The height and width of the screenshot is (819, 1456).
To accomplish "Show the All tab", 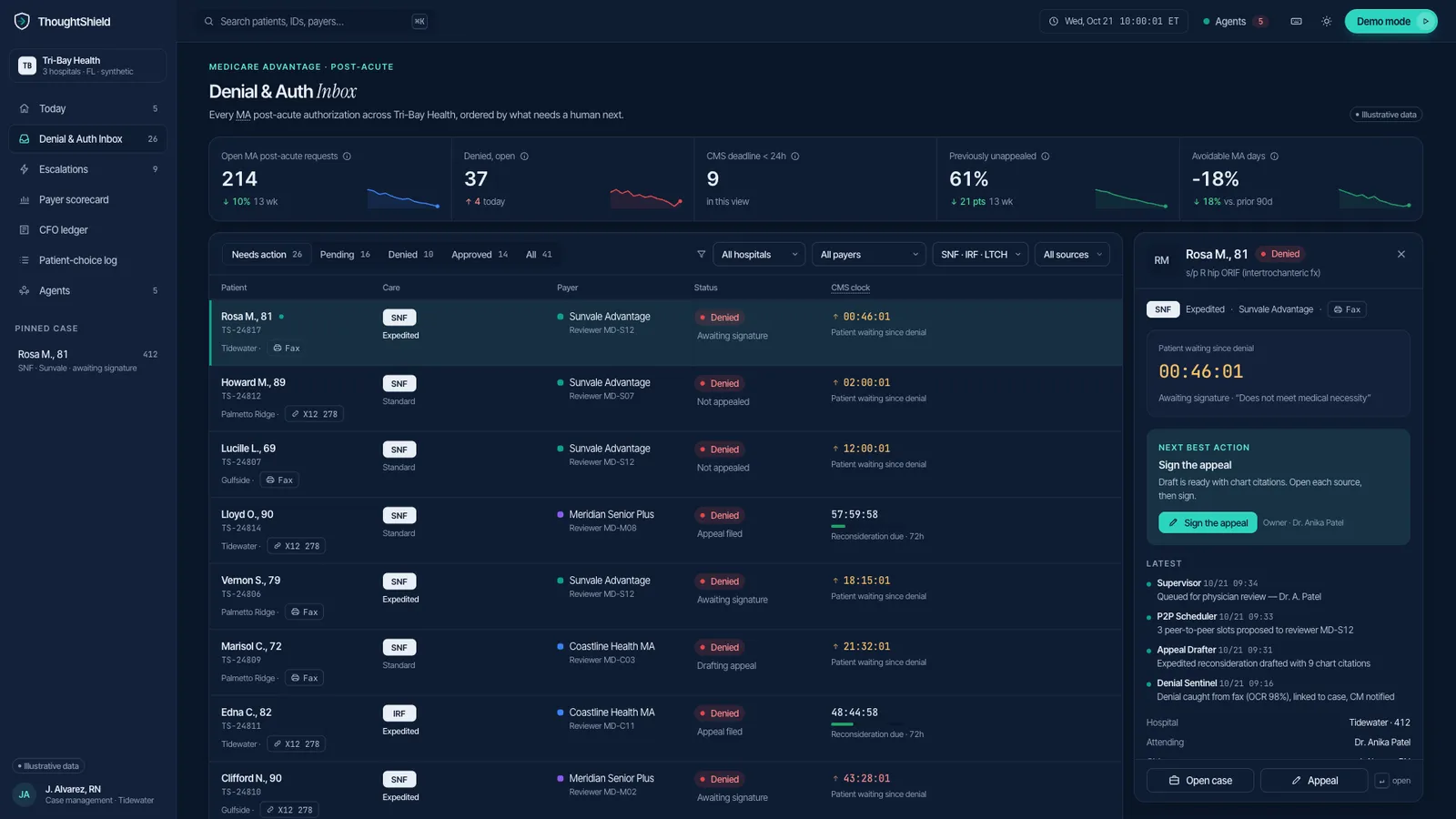I will (539, 255).
